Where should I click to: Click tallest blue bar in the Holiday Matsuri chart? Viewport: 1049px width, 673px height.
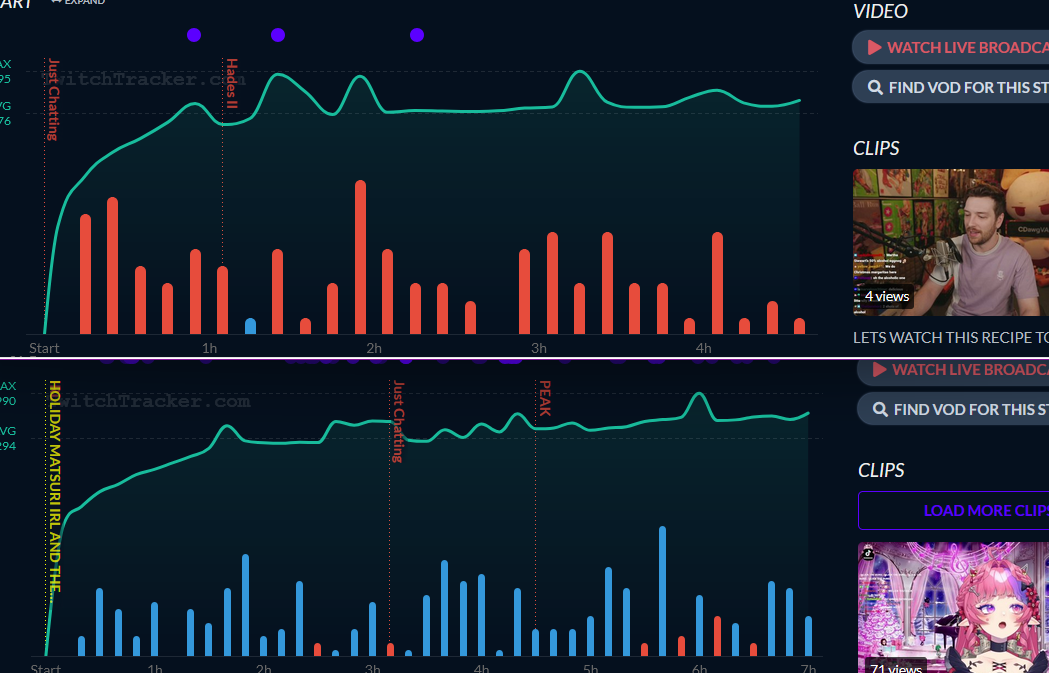point(662,591)
